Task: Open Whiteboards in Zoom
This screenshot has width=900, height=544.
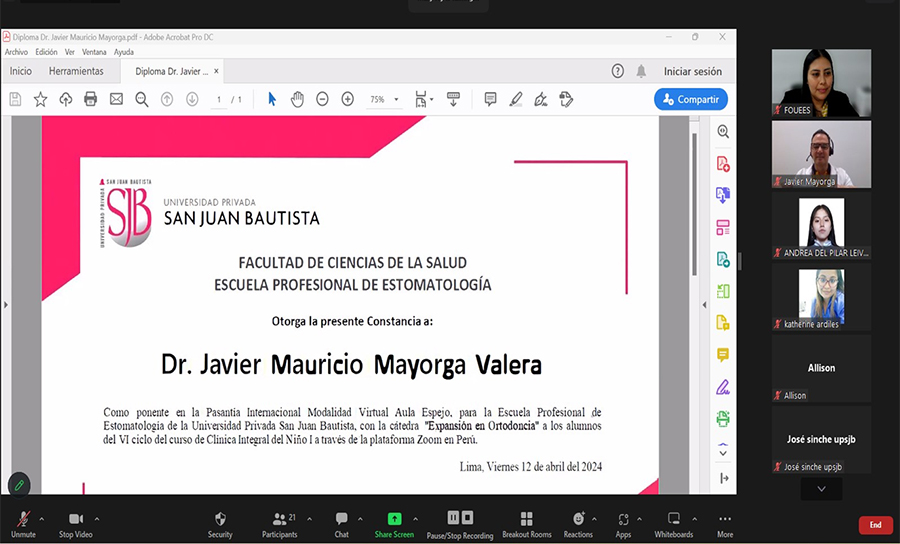Action: 674,524
